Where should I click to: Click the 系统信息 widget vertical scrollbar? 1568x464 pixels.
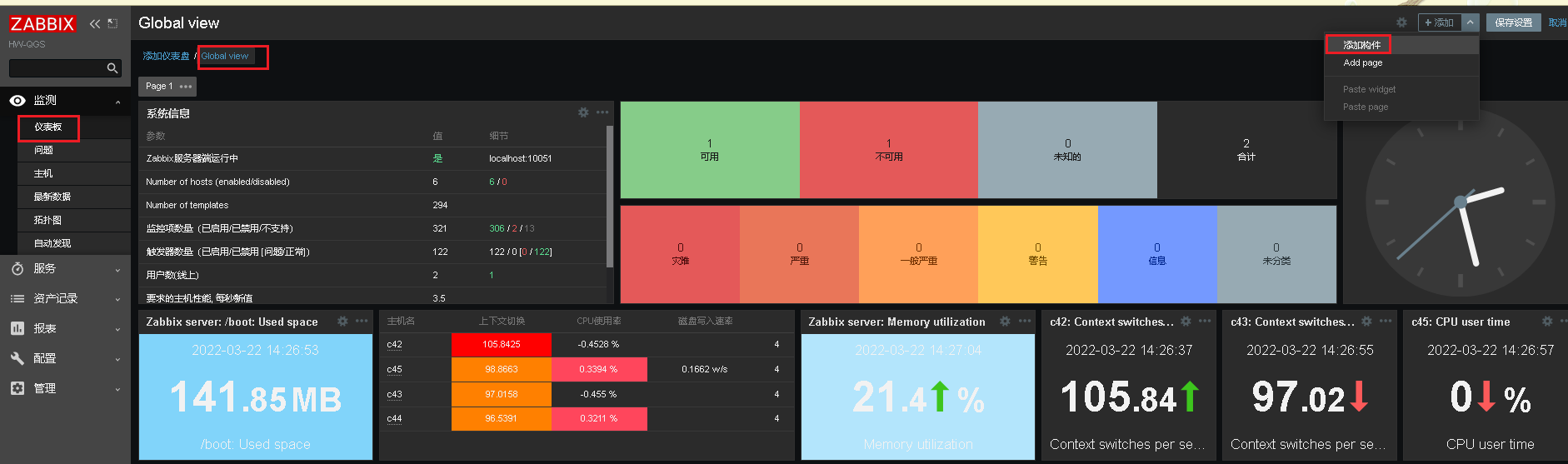coord(610,196)
